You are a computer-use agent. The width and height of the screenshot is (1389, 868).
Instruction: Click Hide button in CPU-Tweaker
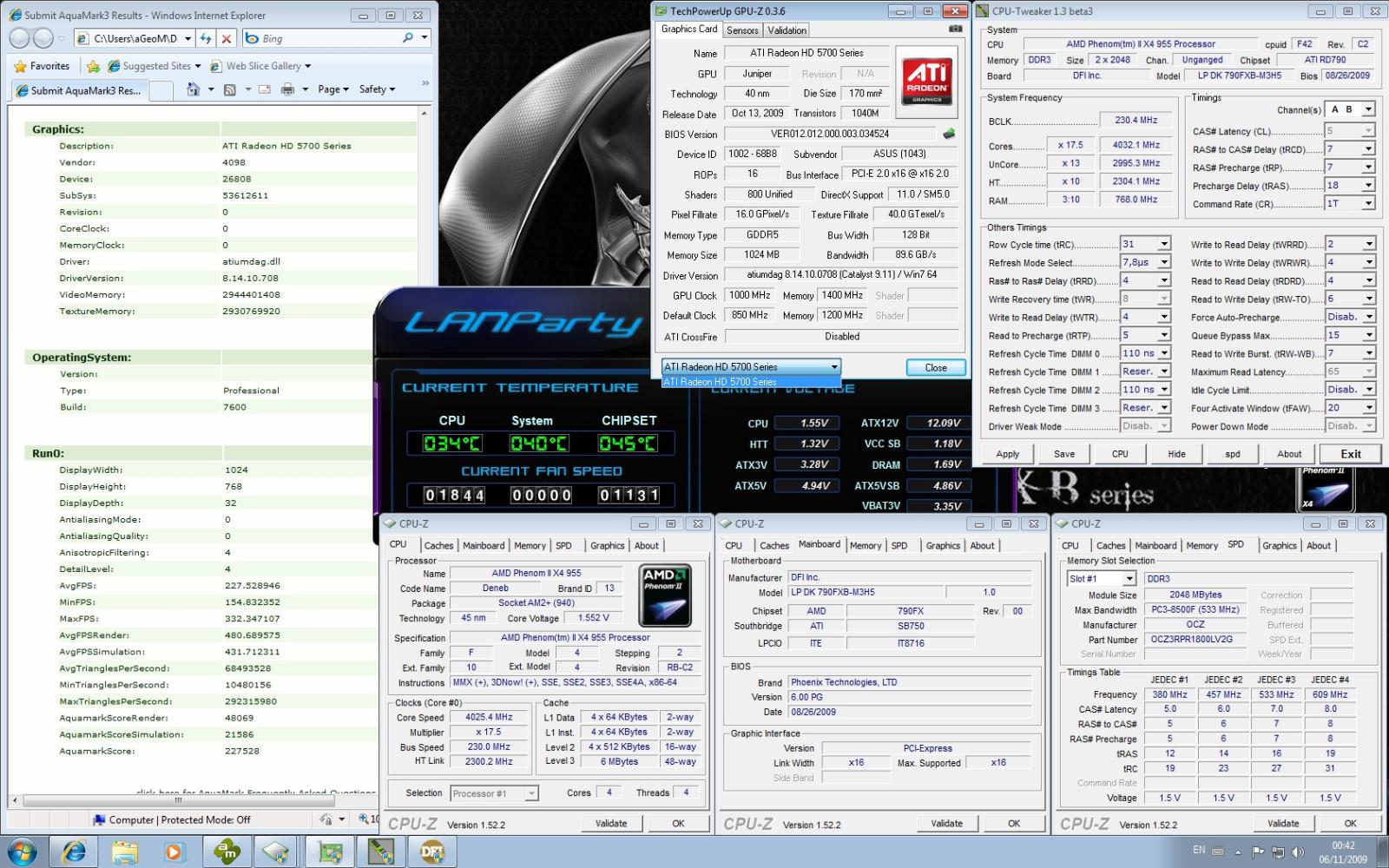[x=1176, y=454]
